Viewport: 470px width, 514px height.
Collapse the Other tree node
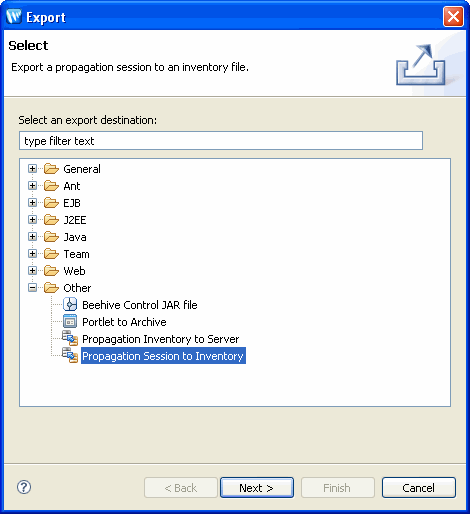32,288
